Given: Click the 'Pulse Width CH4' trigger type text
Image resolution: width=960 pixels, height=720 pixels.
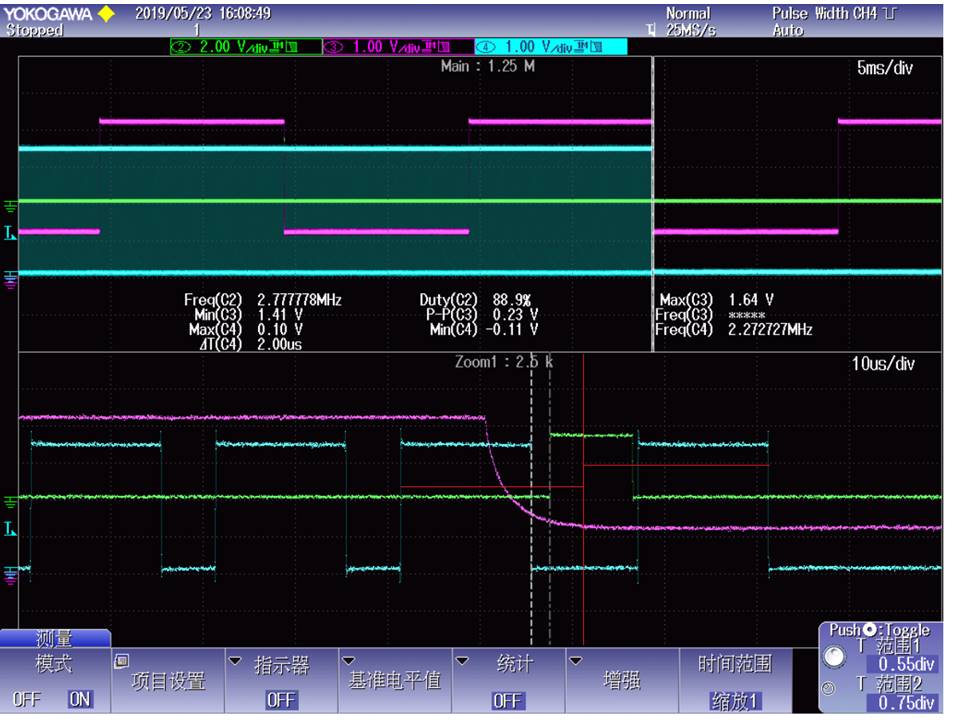Looking at the screenshot, I should (824, 13).
